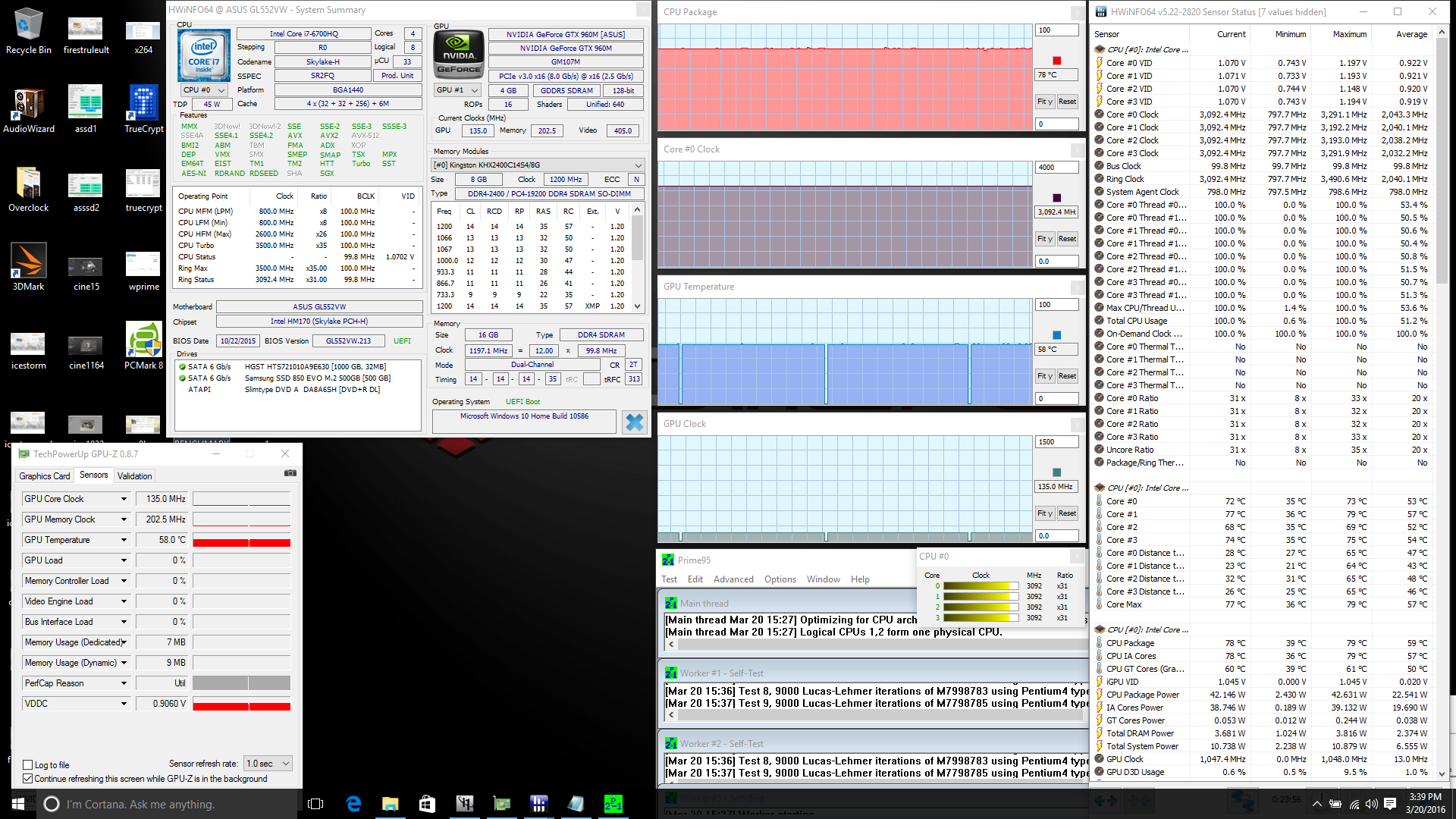Open the GPU Memory Clock sensor dropdown
Viewport: 1456px width, 819px height.
coord(124,519)
